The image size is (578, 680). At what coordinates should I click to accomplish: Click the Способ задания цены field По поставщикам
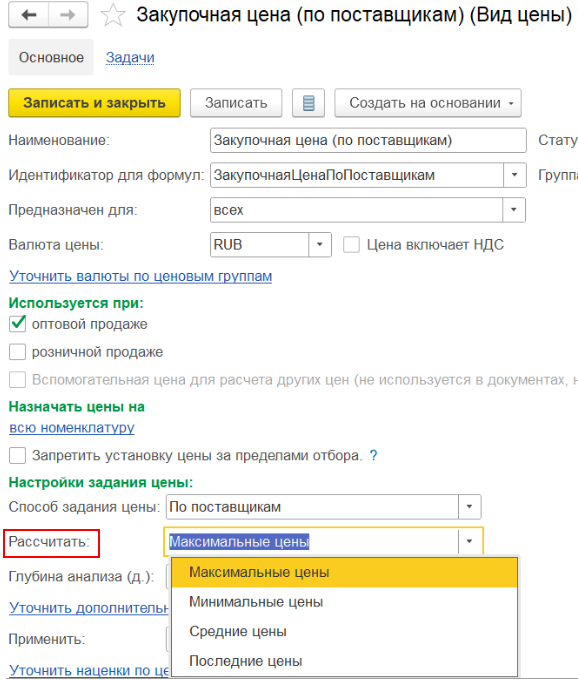[312, 507]
